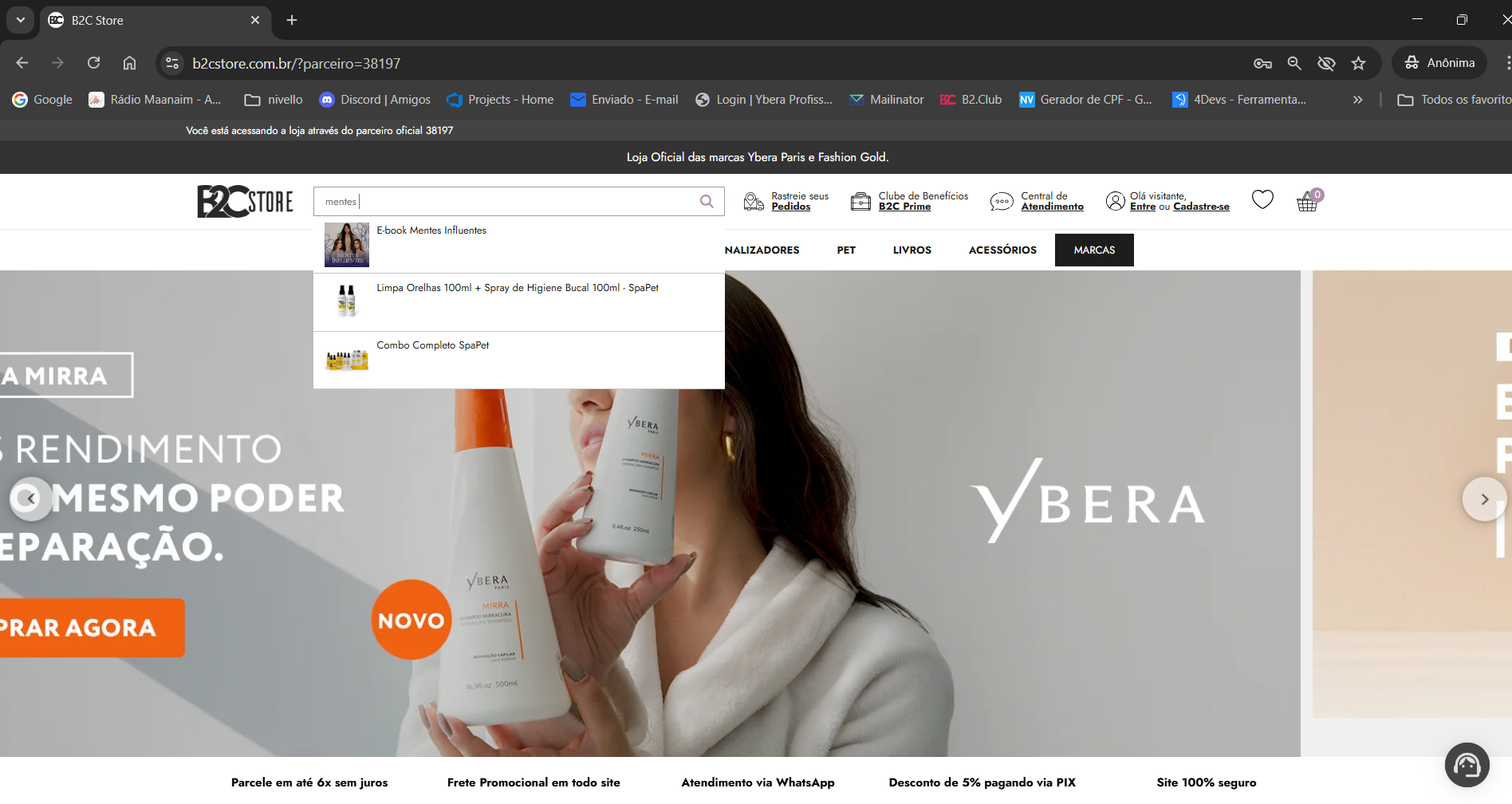Screen dimensions: 1512x804
Task: Click the browser zoom magnifier icon in address bar
Action: pos(1294,63)
